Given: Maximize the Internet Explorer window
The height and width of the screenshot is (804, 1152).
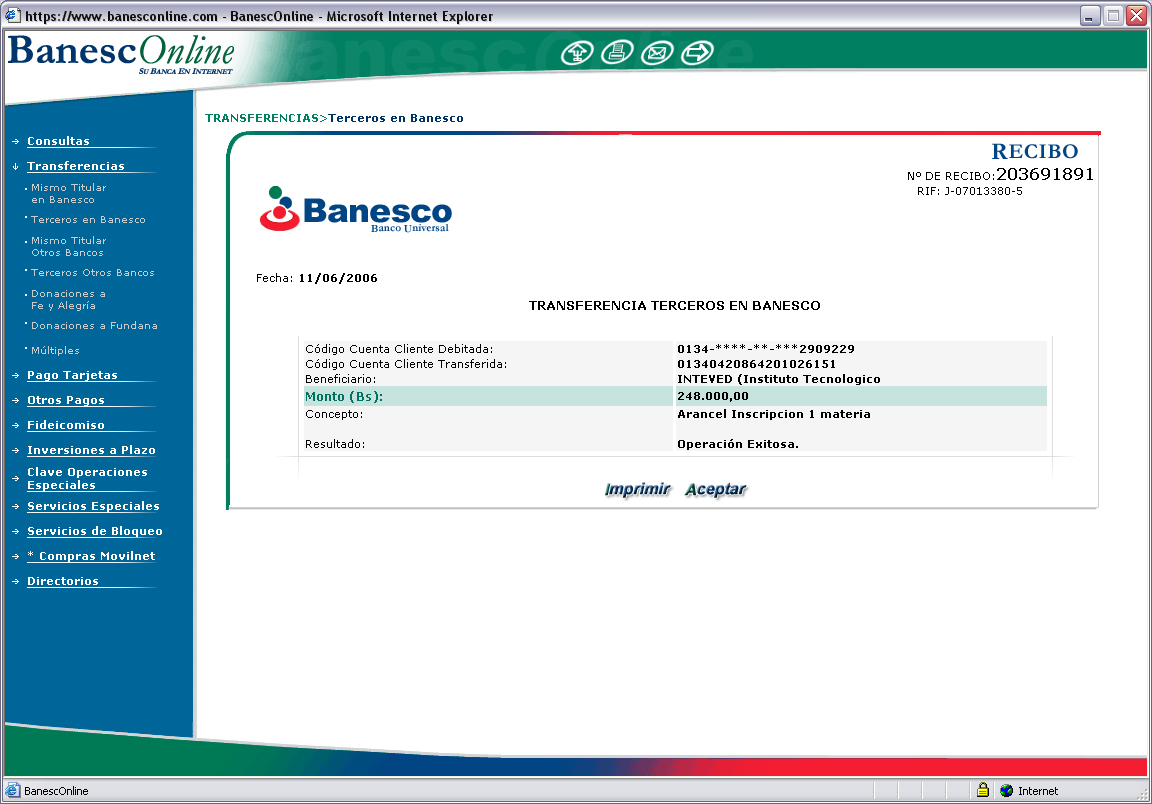Looking at the screenshot, I should click(1114, 15).
